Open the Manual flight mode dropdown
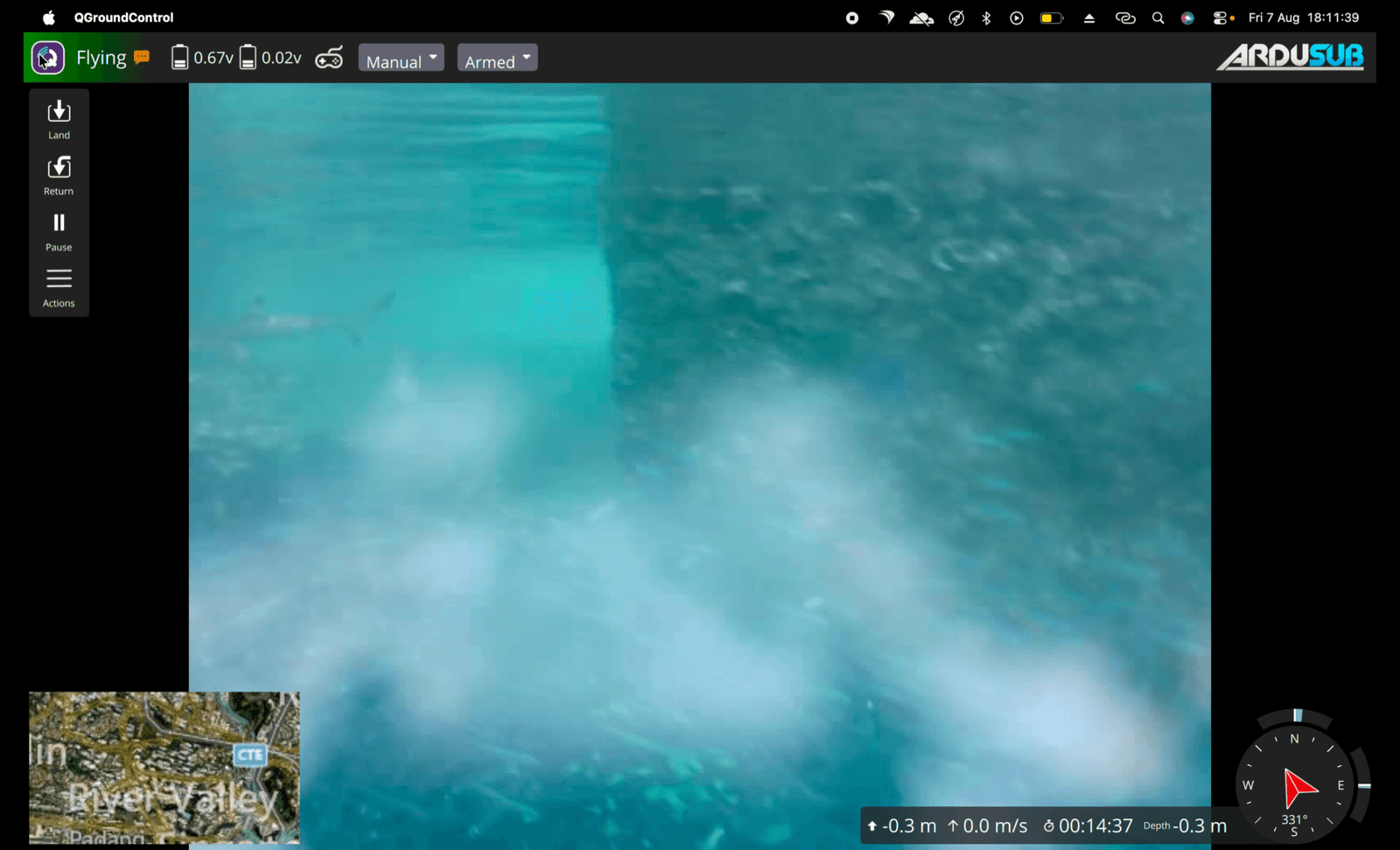This screenshot has height=850, width=1400. point(402,58)
